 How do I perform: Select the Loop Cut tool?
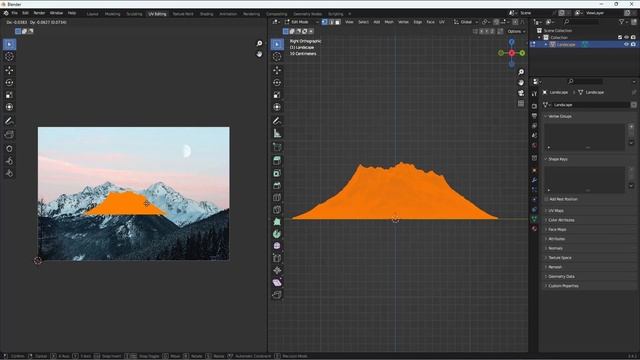point(277,198)
